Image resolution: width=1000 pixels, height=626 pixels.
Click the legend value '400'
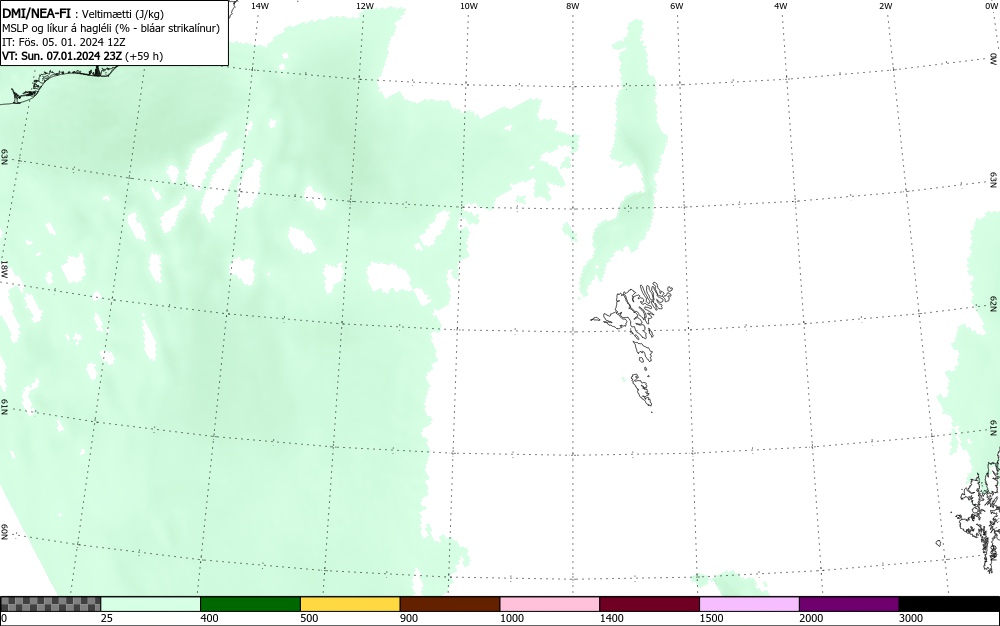[x=209, y=618]
